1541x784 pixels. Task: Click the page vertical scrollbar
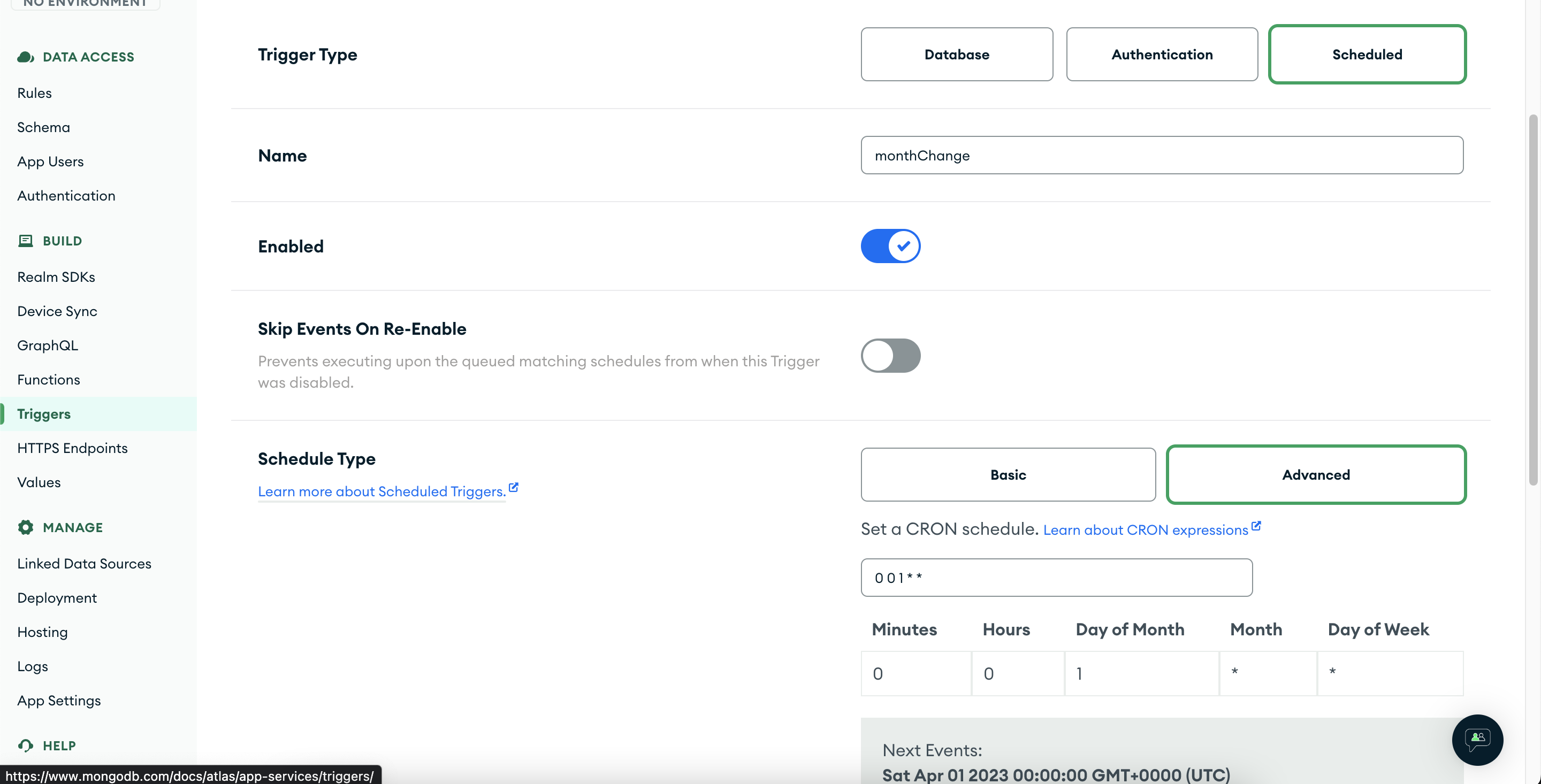coord(1533,299)
